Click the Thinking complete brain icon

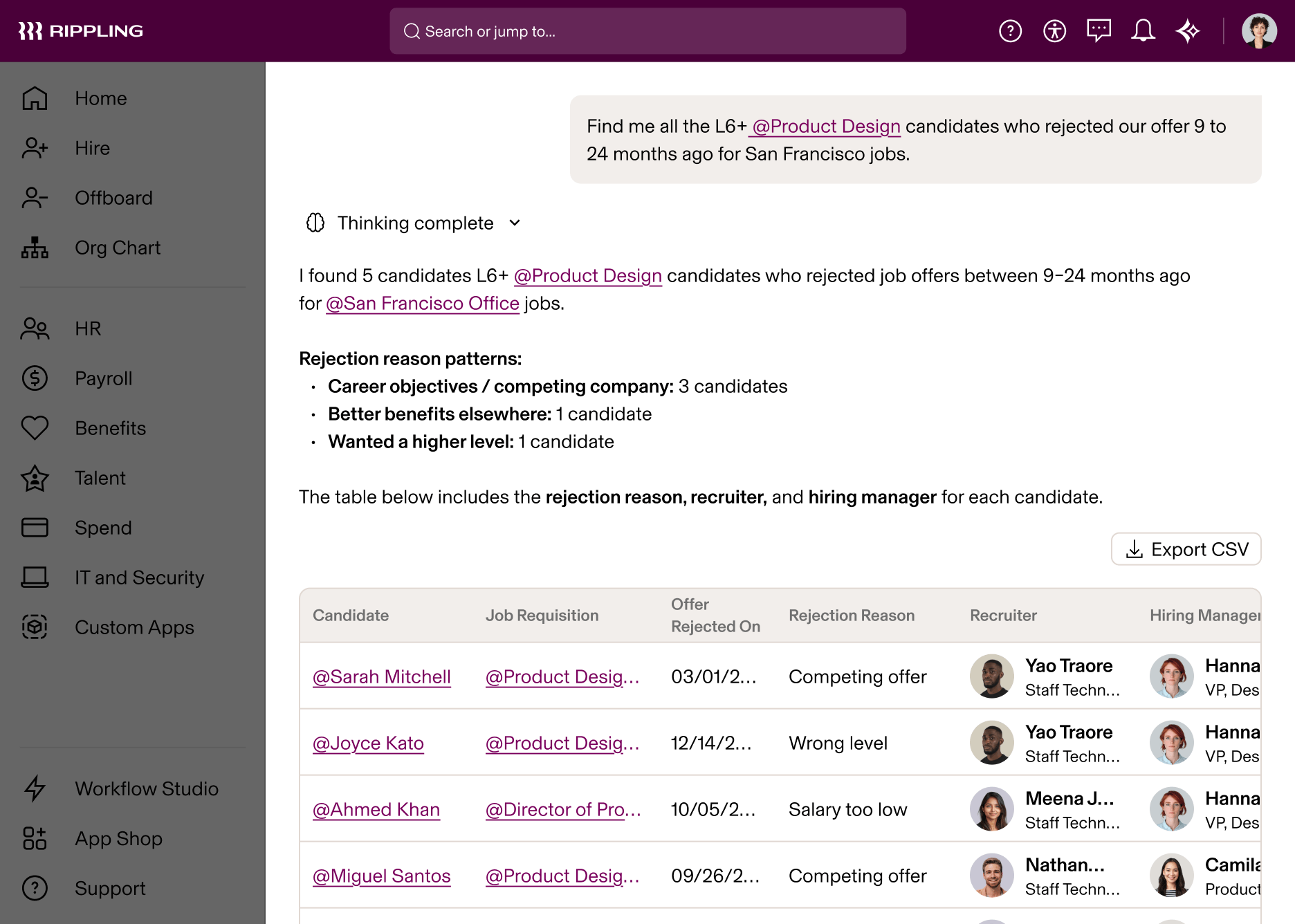coord(315,223)
